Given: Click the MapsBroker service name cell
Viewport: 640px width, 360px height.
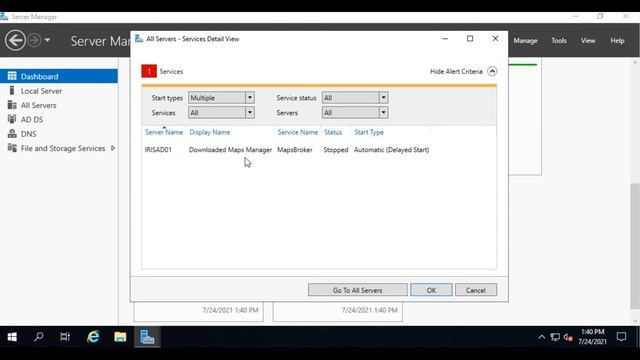Looking at the screenshot, I should pos(295,150).
